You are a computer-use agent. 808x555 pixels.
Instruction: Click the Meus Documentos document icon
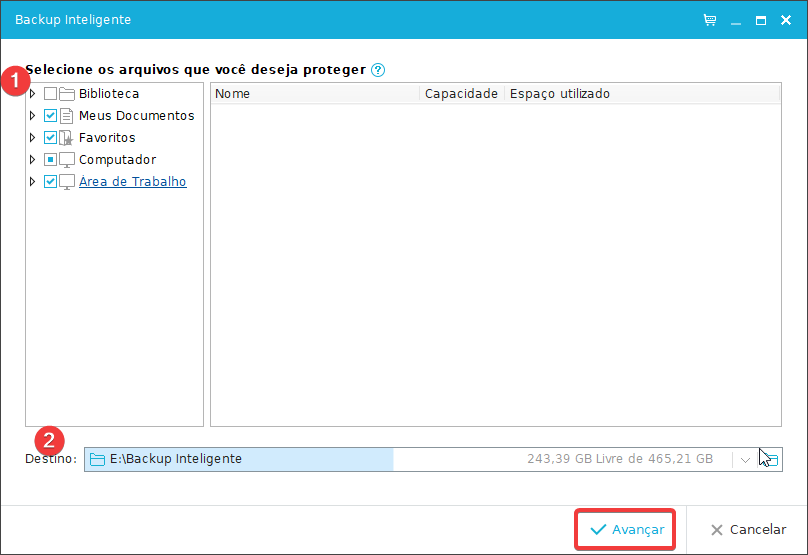coord(67,116)
